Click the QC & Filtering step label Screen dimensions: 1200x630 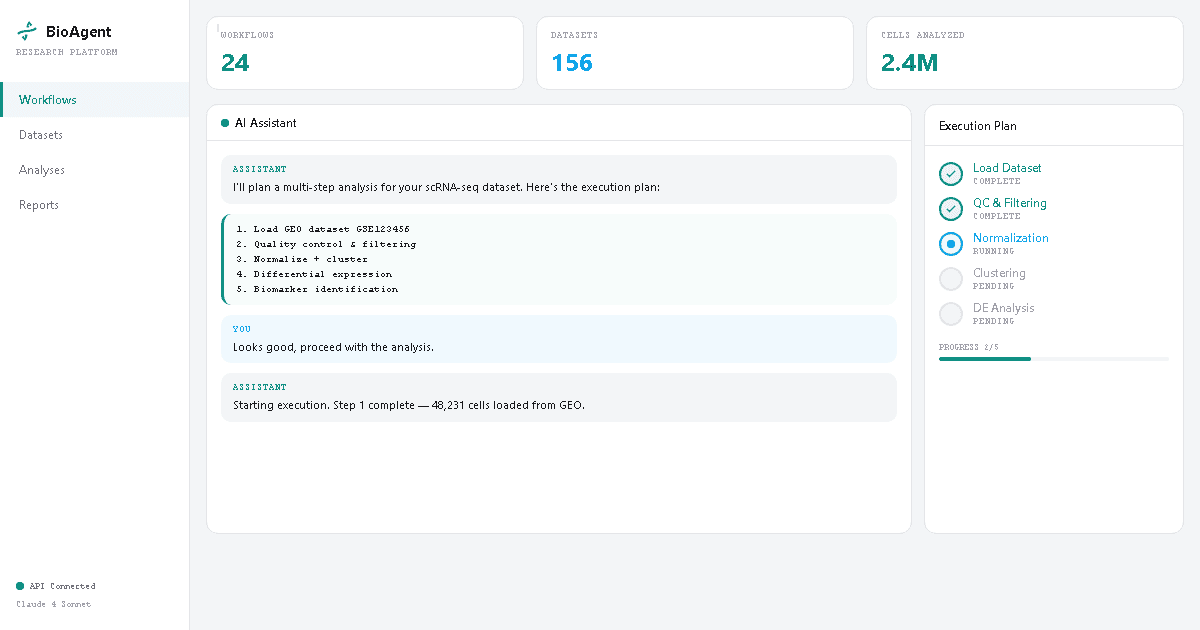pos(1010,202)
